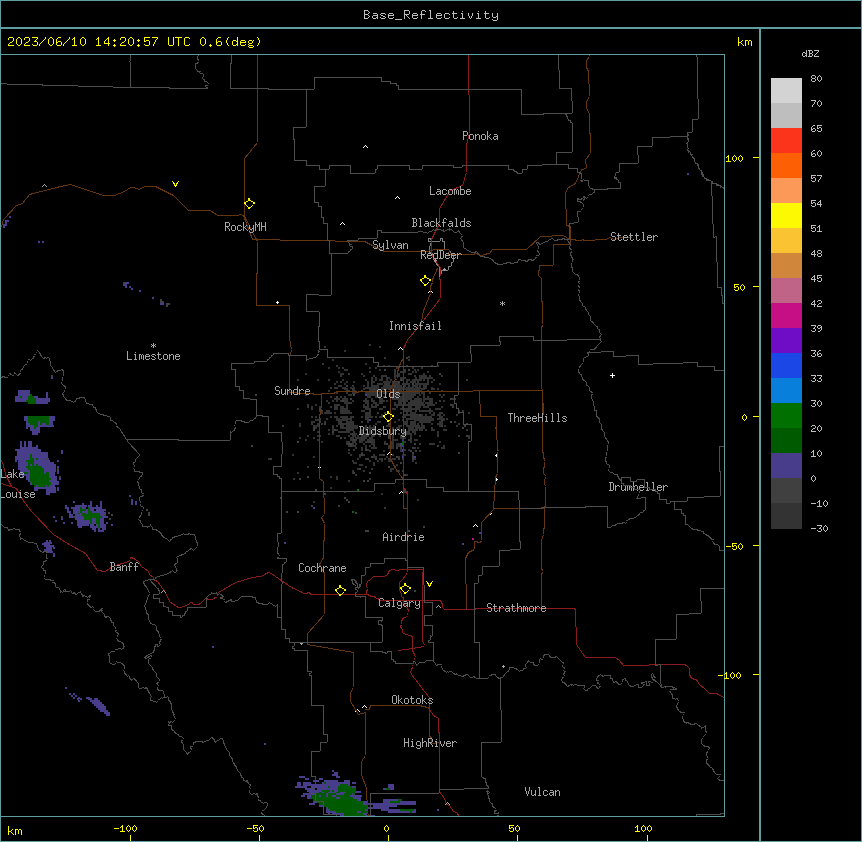Select the white plus marker north of Drumheller
Screen dimensions: 862x842
(612, 375)
